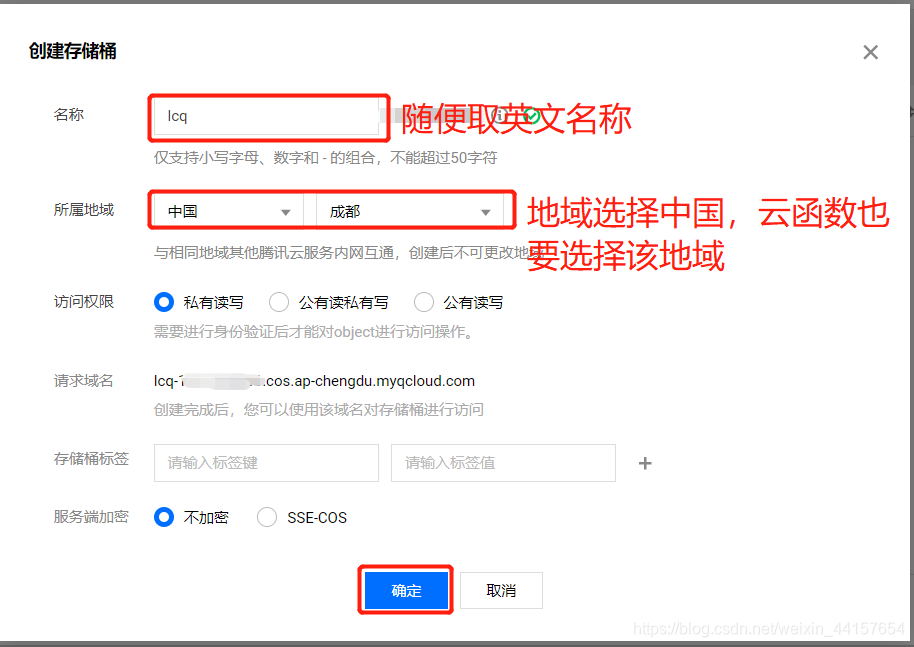Viewport: 914px width, 647px height.
Task: Click the CSDN blog watermark link
Action: point(770,627)
